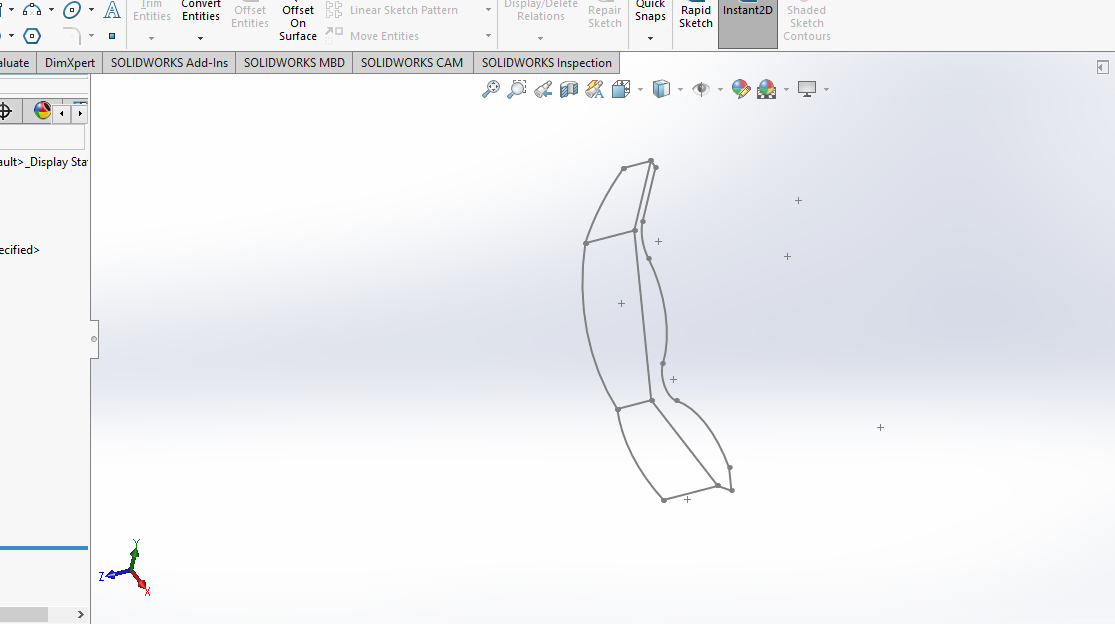Open the Trim Entities dropdown arrow

point(151,38)
